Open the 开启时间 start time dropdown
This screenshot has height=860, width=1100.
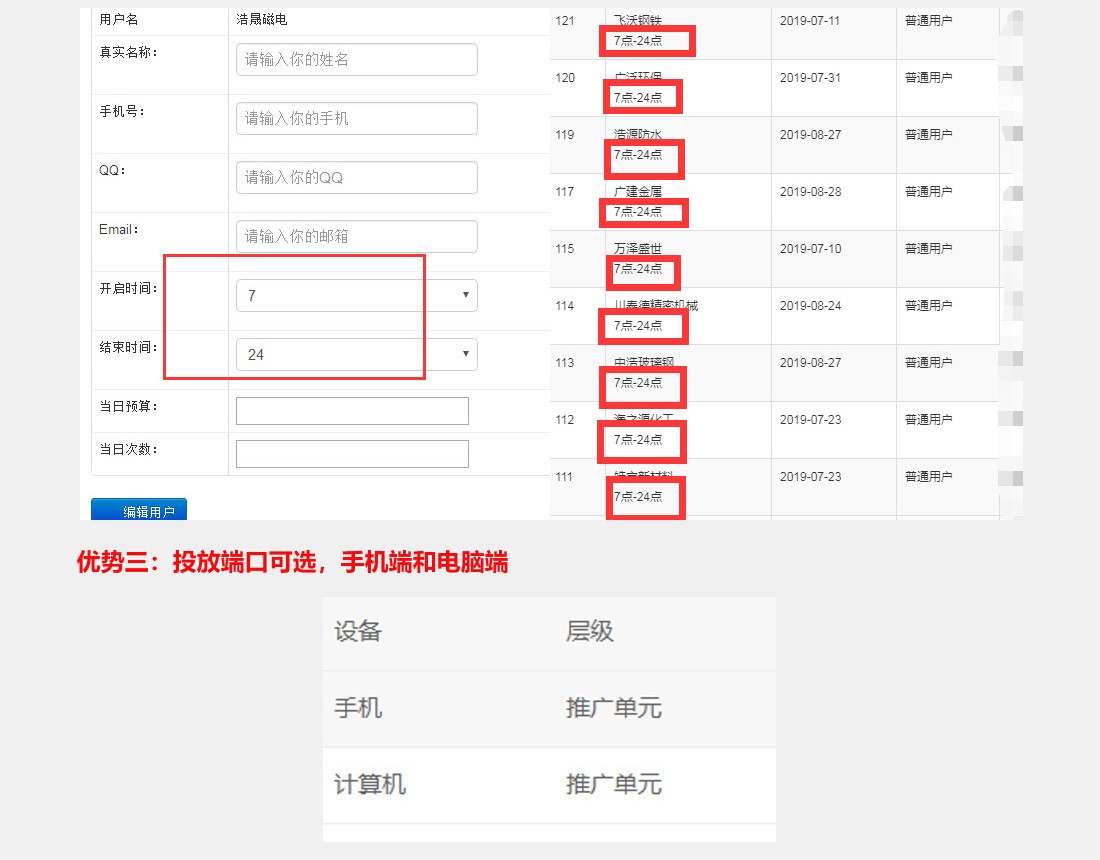(x=356, y=296)
